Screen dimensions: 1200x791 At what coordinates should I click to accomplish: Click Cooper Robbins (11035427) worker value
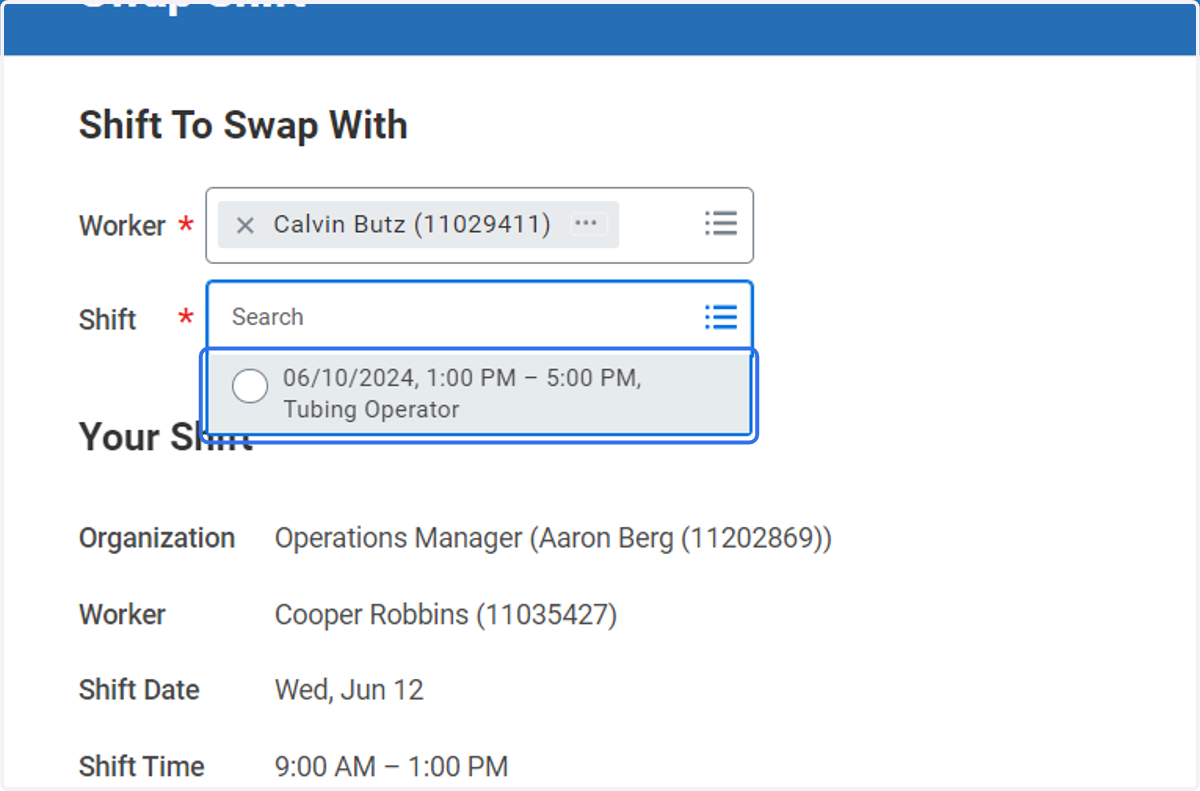pyautogui.click(x=446, y=614)
